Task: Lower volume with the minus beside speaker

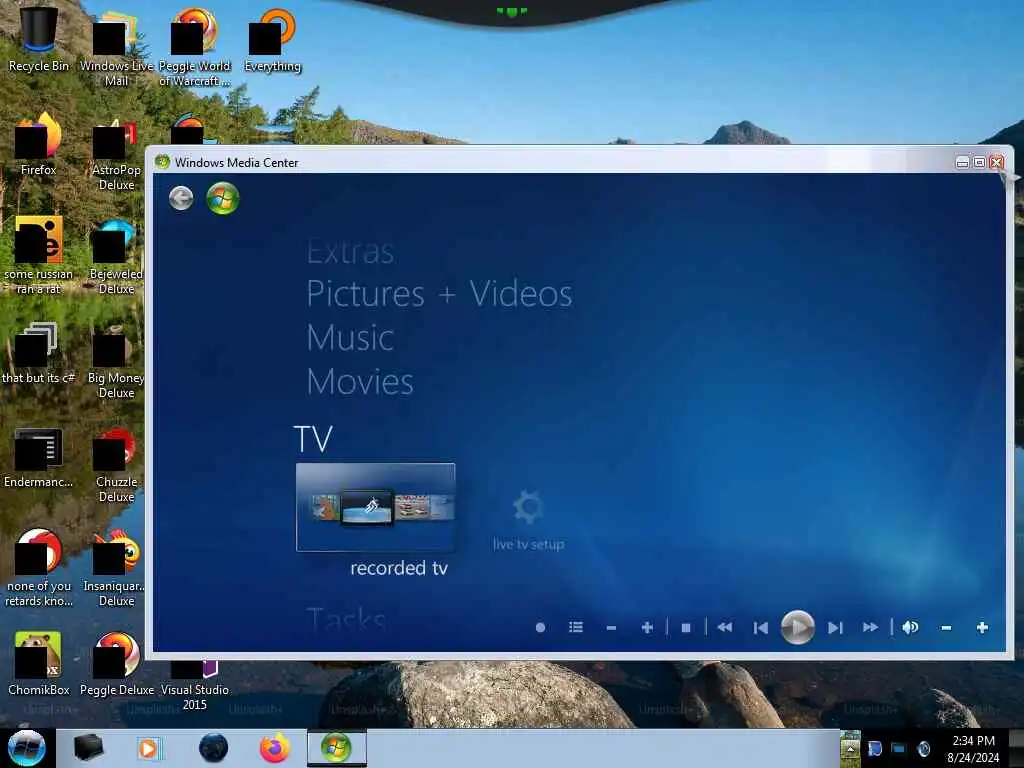Action: [x=946, y=628]
